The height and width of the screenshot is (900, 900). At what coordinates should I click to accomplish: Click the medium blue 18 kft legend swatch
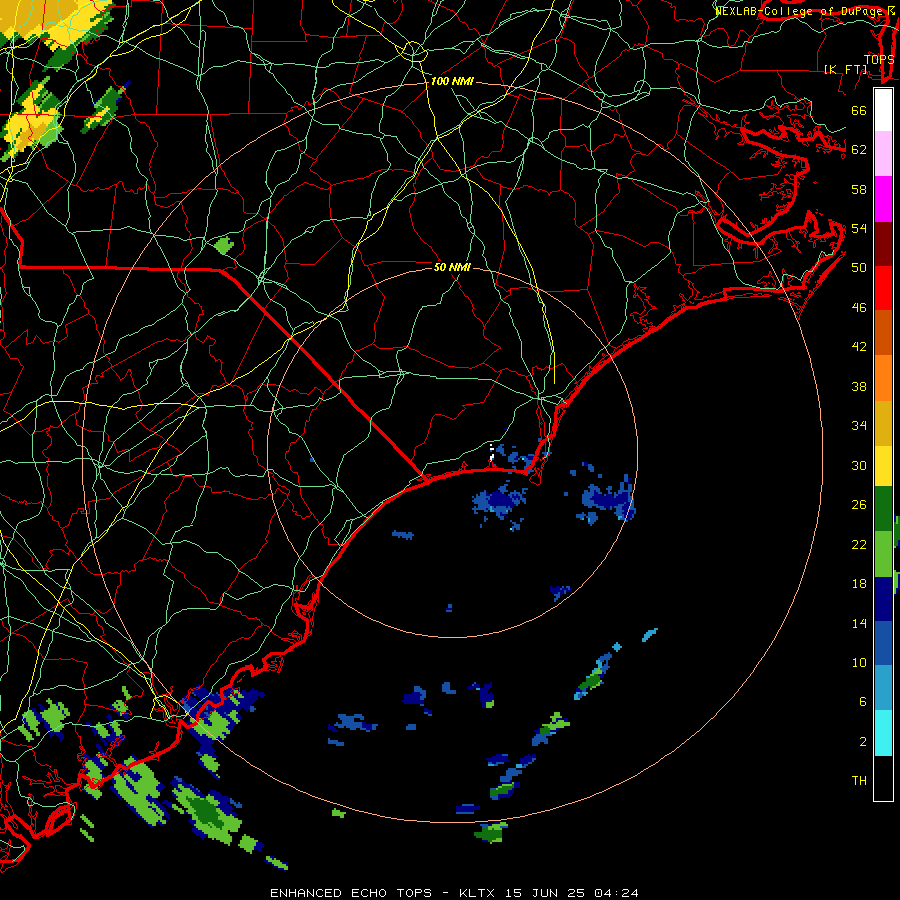tap(883, 643)
